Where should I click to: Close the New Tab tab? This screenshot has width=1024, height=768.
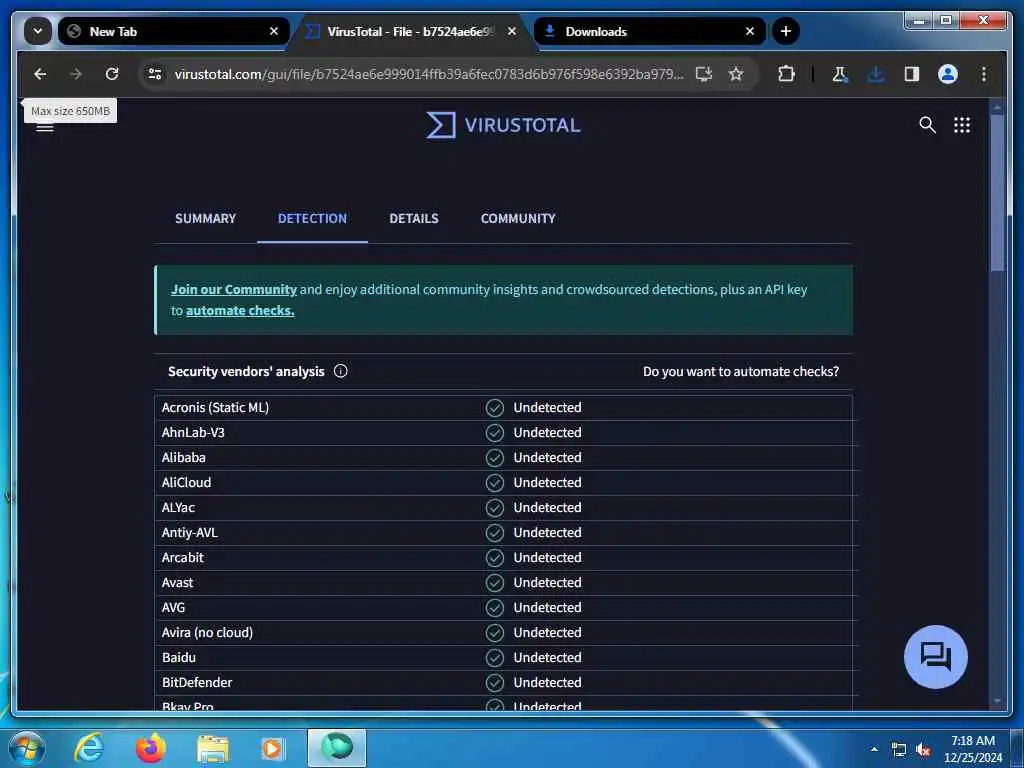[x=274, y=31]
